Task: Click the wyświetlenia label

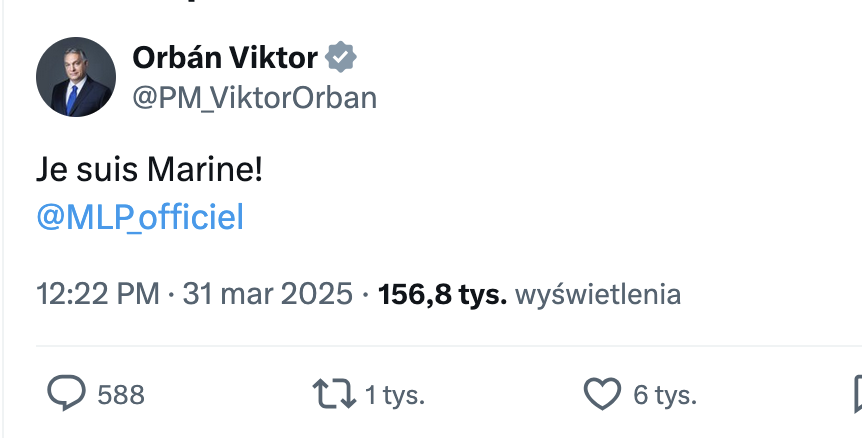Action: pos(597,295)
